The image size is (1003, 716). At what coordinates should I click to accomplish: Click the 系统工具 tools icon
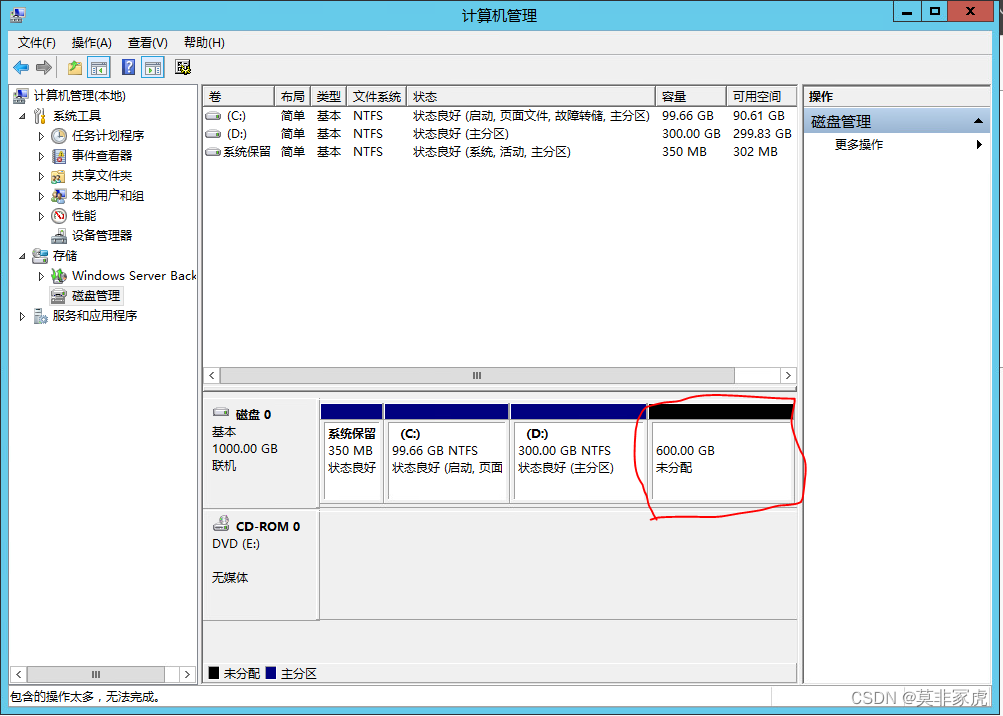coord(40,116)
